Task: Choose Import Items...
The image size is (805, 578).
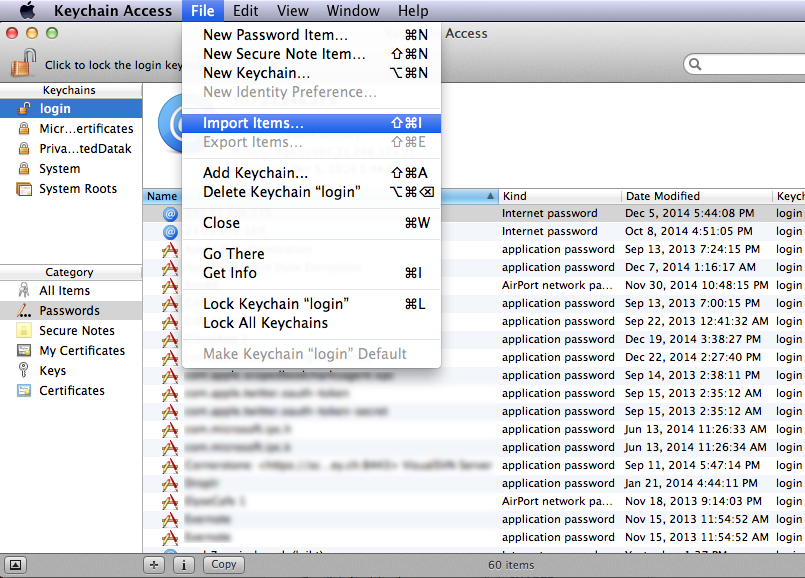Action: (x=311, y=123)
